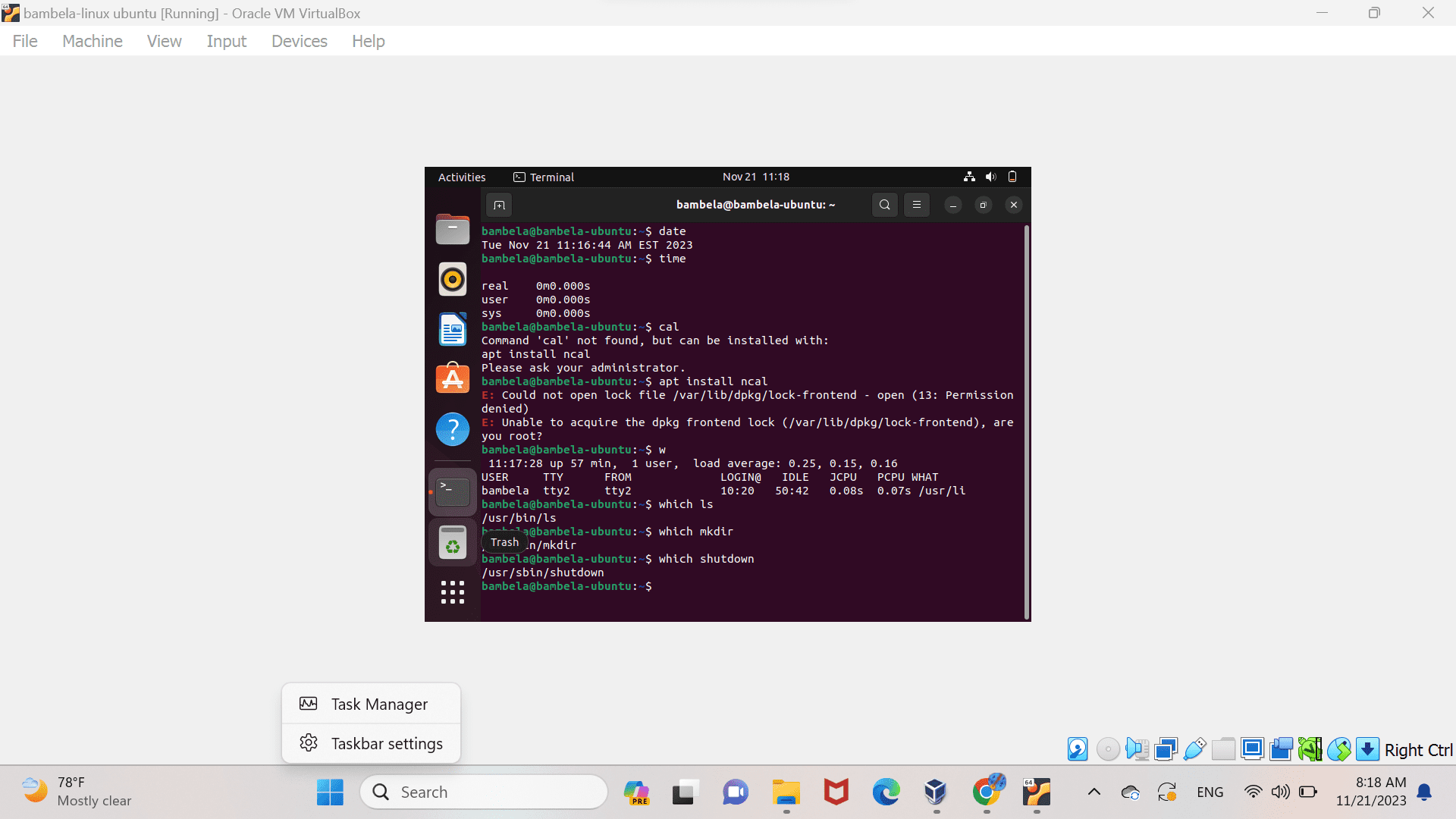
Task: Click VirtualBox USB indicator icon
Action: (x=1194, y=749)
